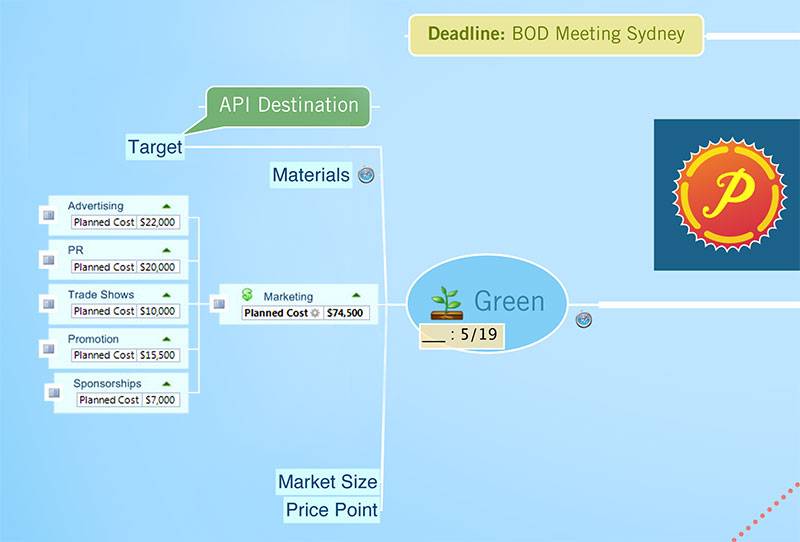Click the spreadsheet icon beside Trade Shows
The height and width of the screenshot is (542, 800).
[x=48, y=304]
